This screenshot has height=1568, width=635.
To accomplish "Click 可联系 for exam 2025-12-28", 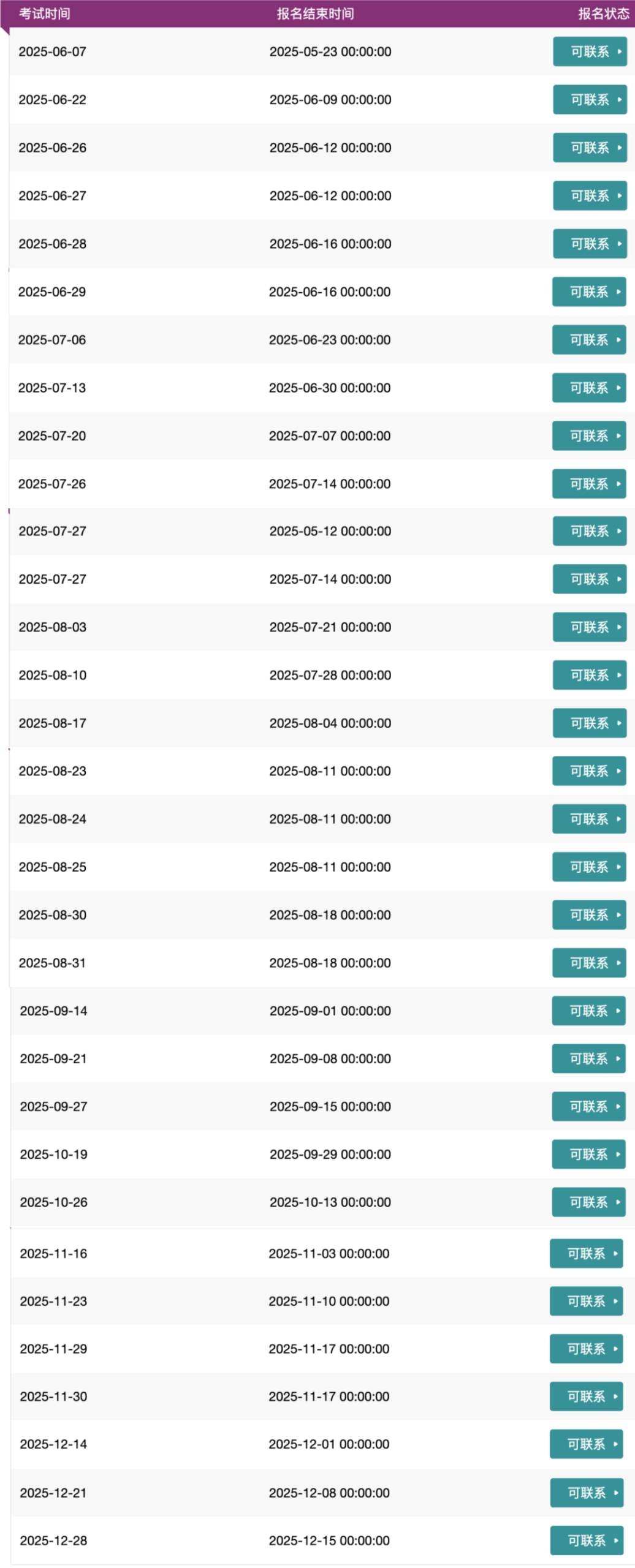I will pyautogui.click(x=587, y=1541).
